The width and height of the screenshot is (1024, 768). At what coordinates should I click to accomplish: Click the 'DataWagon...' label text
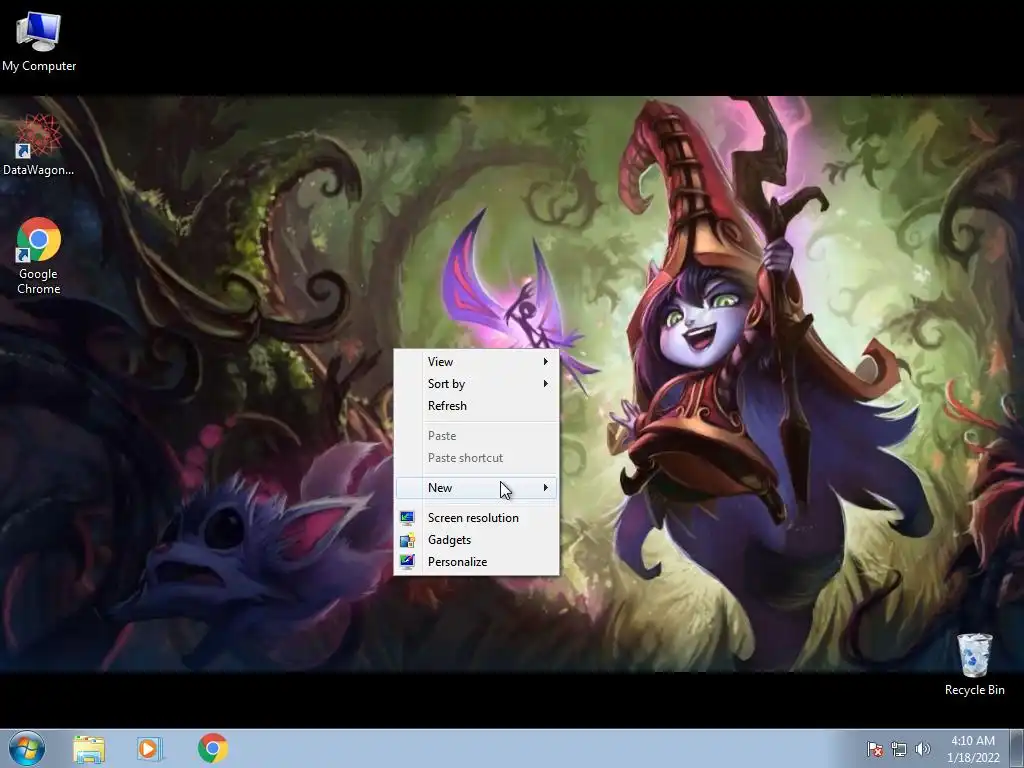pos(39,170)
